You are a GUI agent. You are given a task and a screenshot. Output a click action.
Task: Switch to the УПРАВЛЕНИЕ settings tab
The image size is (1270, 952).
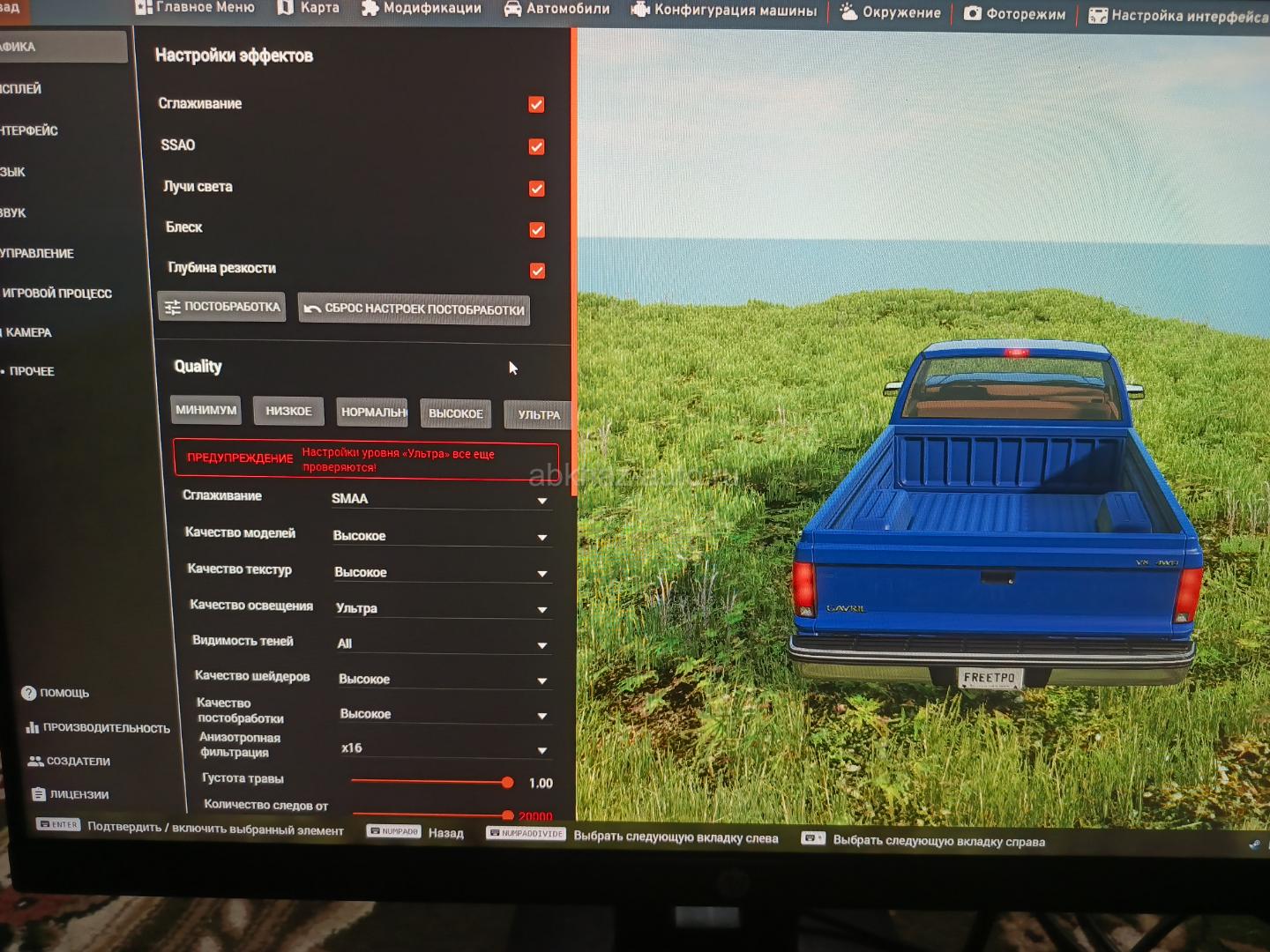[37, 253]
